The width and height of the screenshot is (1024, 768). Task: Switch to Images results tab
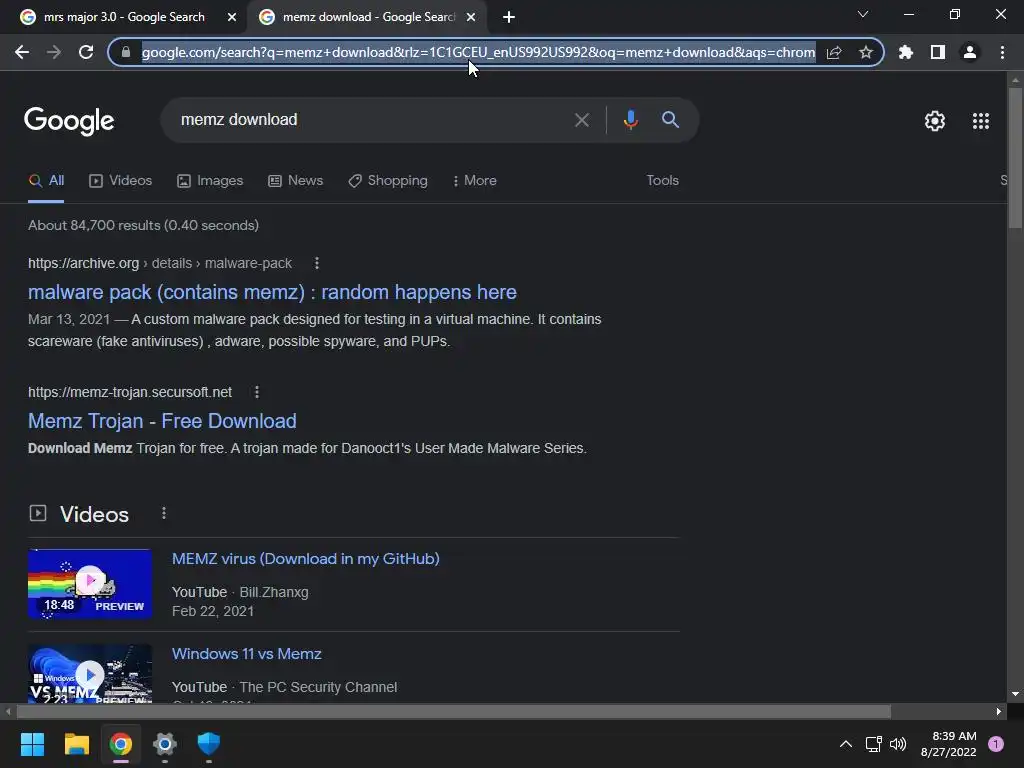pos(210,180)
